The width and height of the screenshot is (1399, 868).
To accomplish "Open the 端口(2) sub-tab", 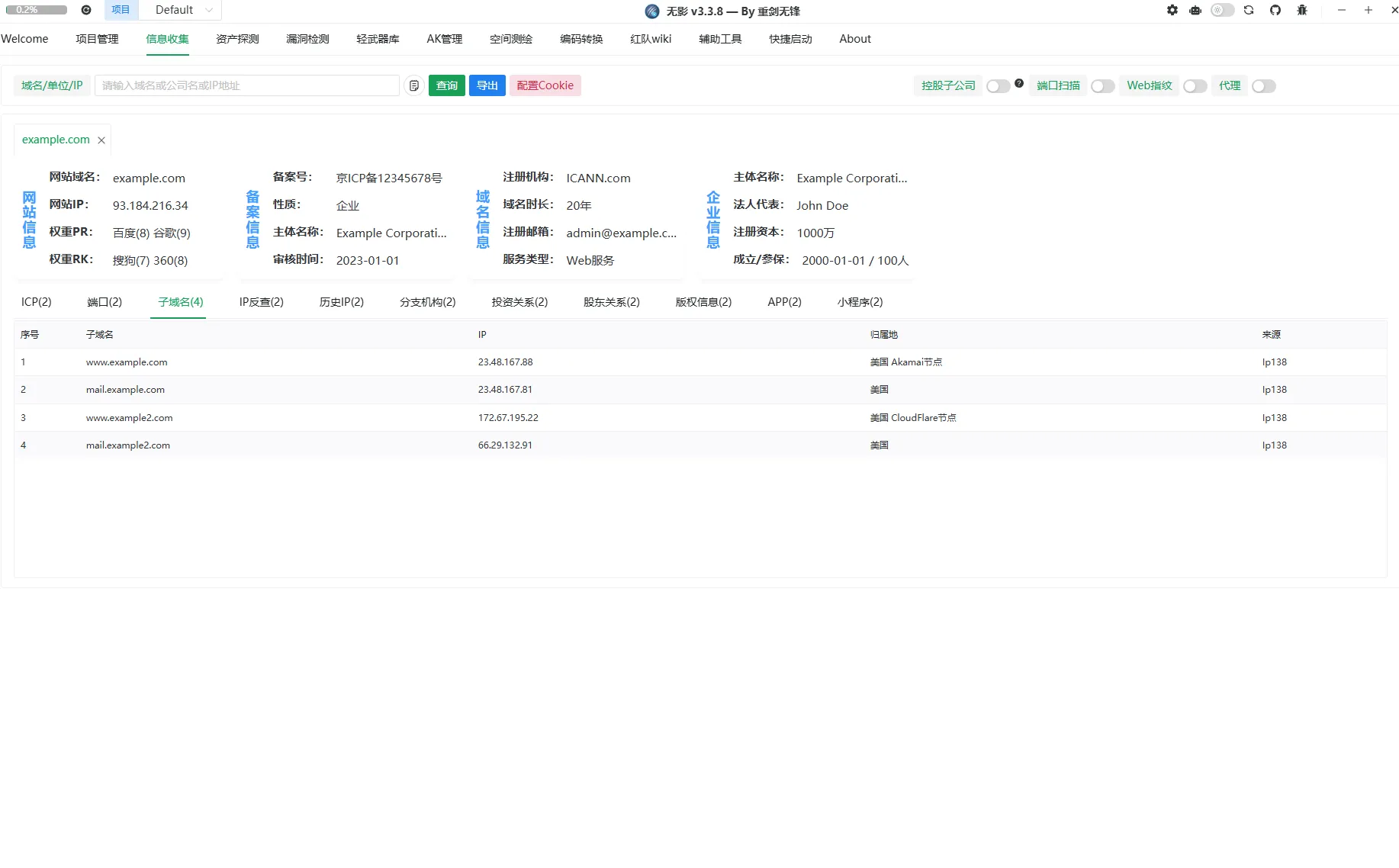I will tap(105, 302).
